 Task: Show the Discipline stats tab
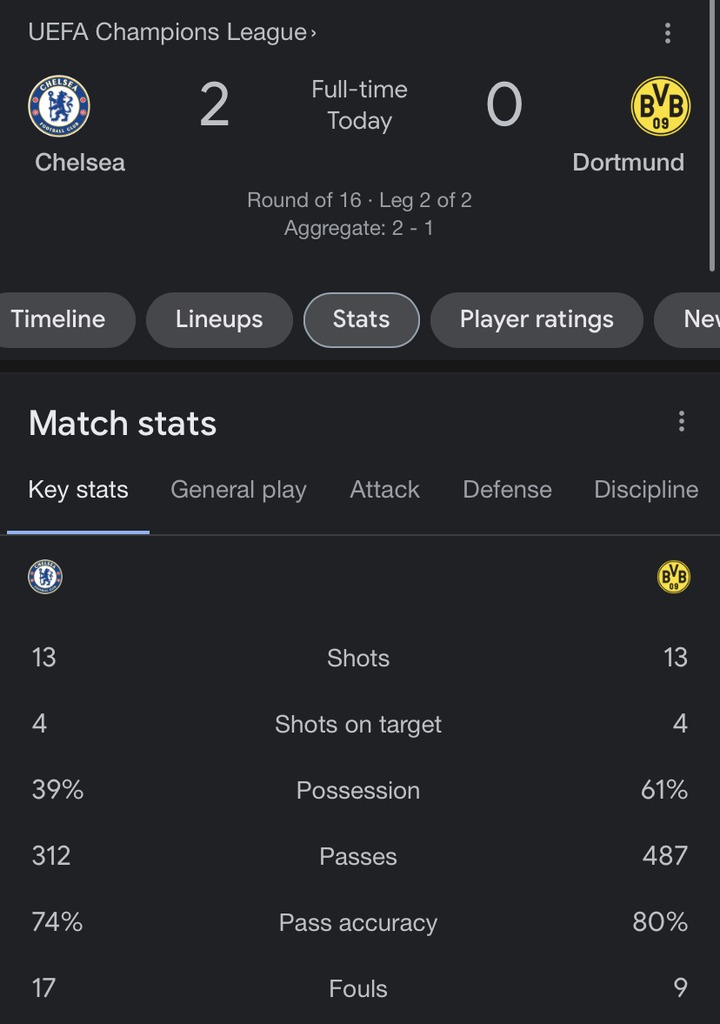(x=645, y=490)
